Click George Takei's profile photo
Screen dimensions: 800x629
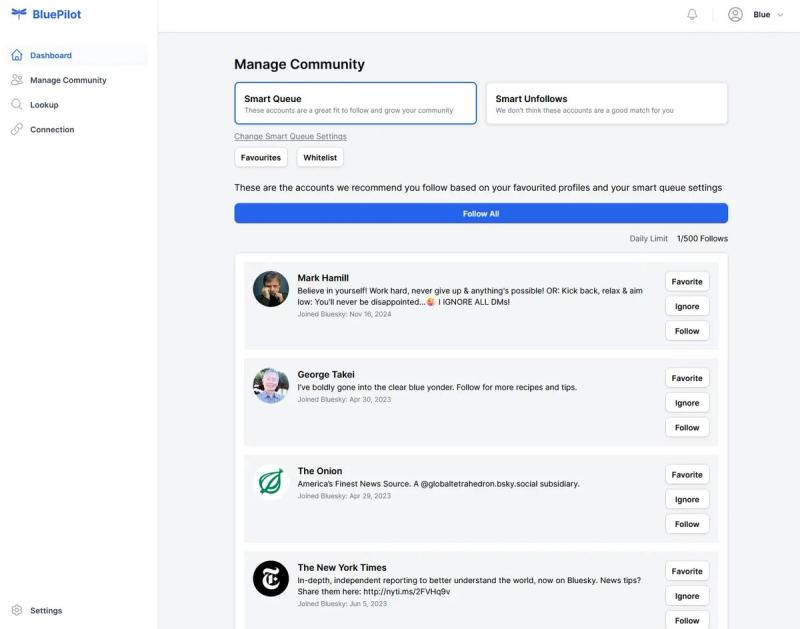tap(271, 385)
